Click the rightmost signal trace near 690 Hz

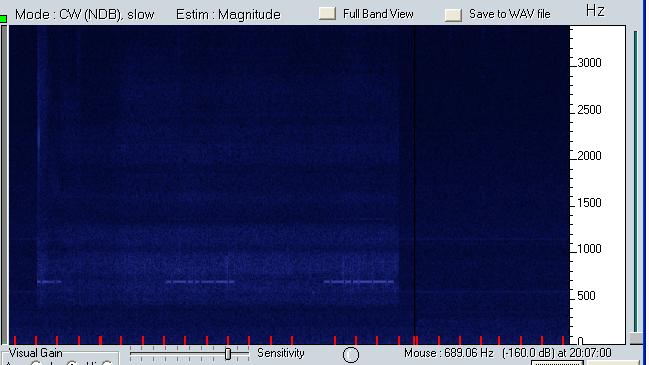(x=359, y=282)
